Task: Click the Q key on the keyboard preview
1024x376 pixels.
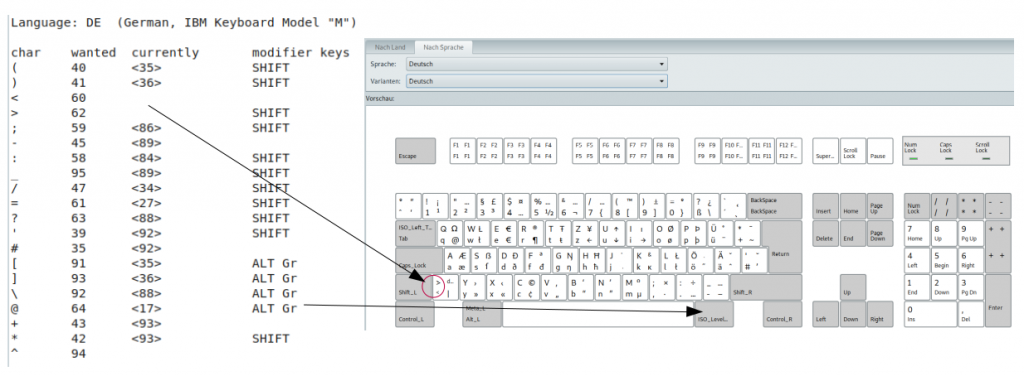Action: [x=449, y=233]
